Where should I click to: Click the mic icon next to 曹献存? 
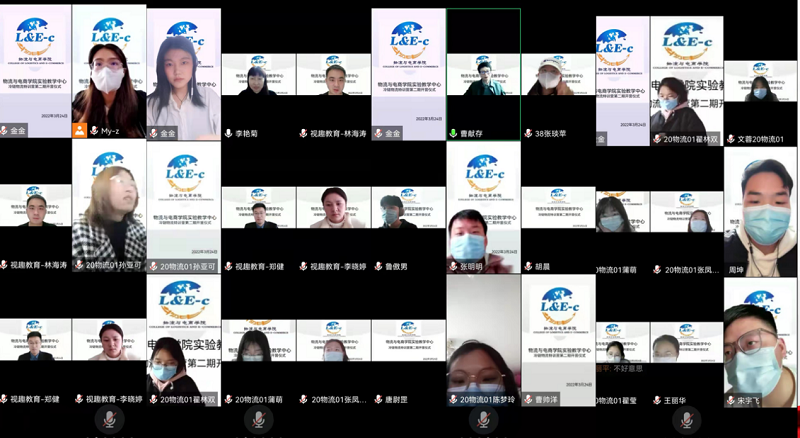(452, 133)
